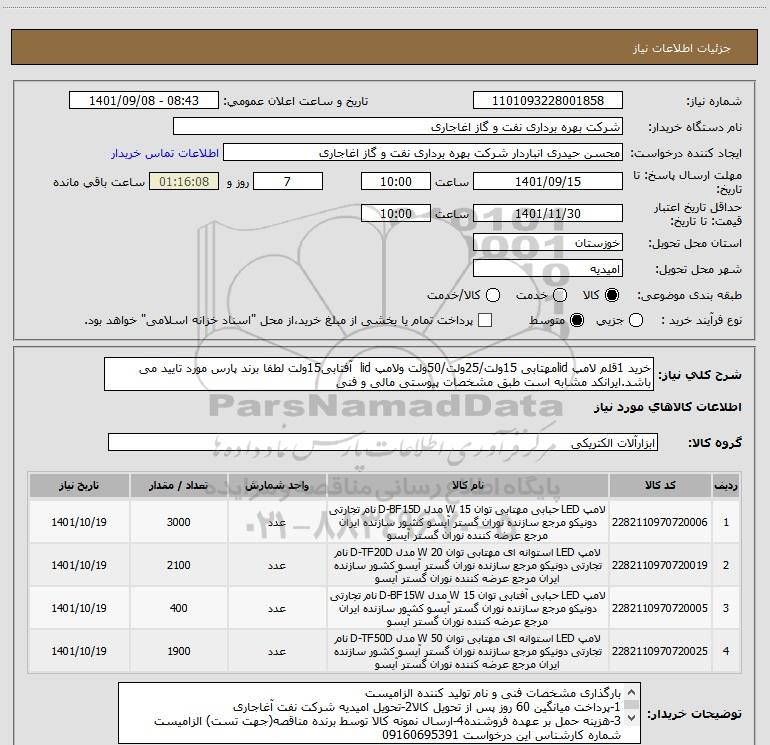Click the buyer organization name field

pos(398,127)
